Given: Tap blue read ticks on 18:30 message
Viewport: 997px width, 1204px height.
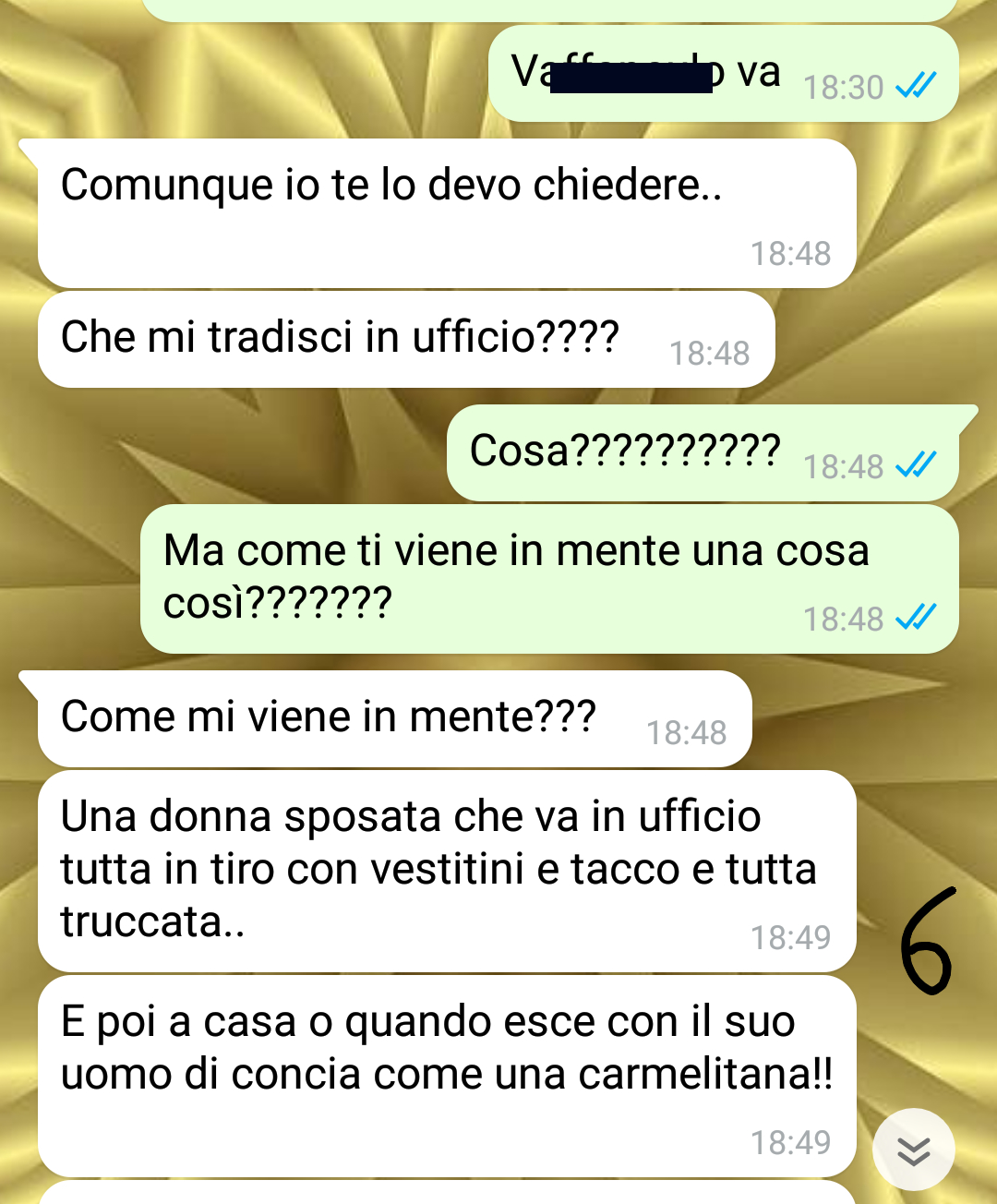Looking at the screenshot, I should point(916,86).
